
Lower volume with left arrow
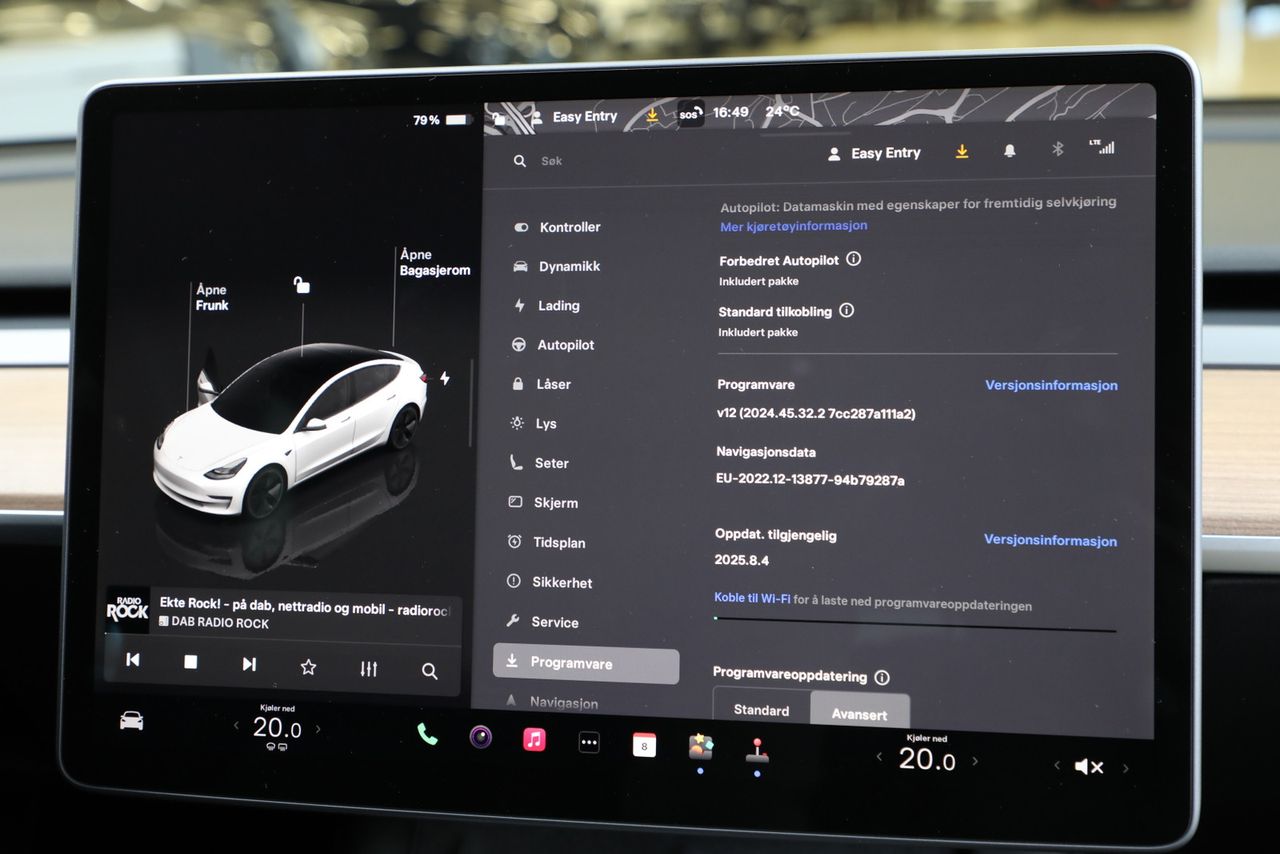click(1057, 766)
